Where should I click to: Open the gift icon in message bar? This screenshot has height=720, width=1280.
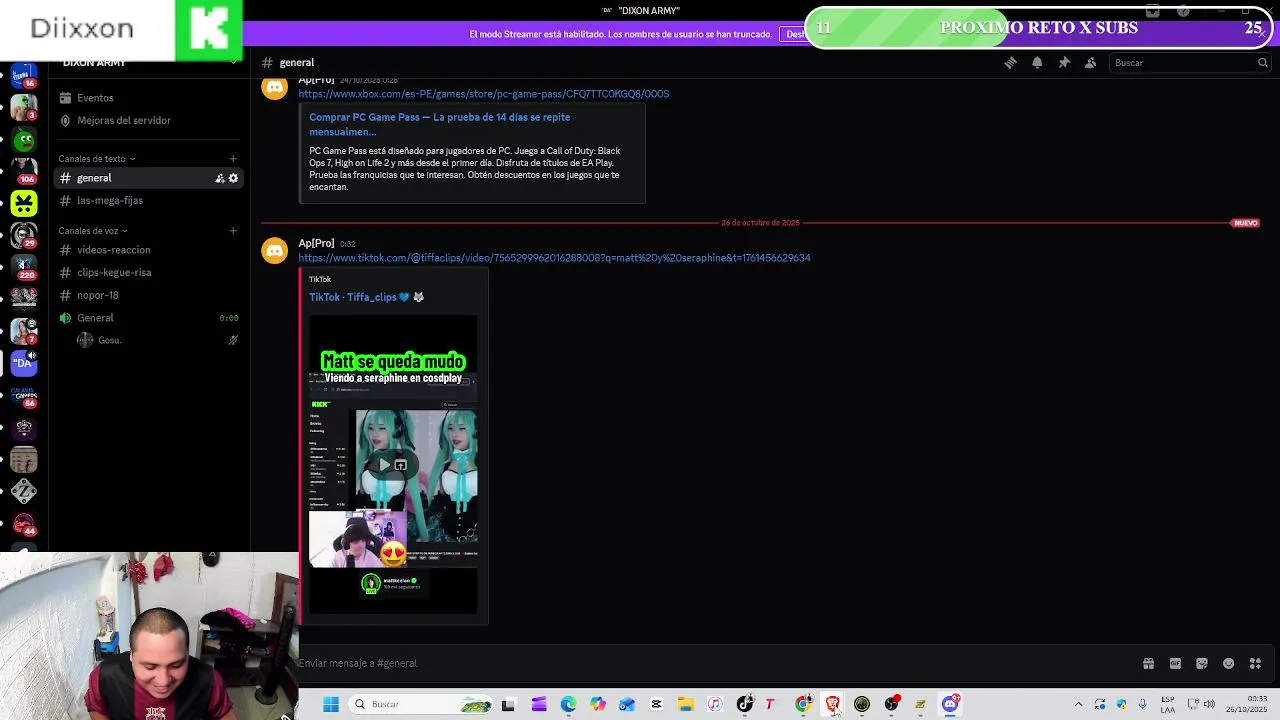(x=1148, y=663)
